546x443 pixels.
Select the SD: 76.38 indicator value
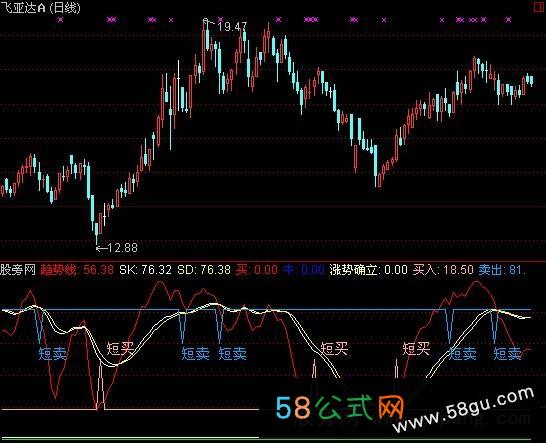coord(204,270)
